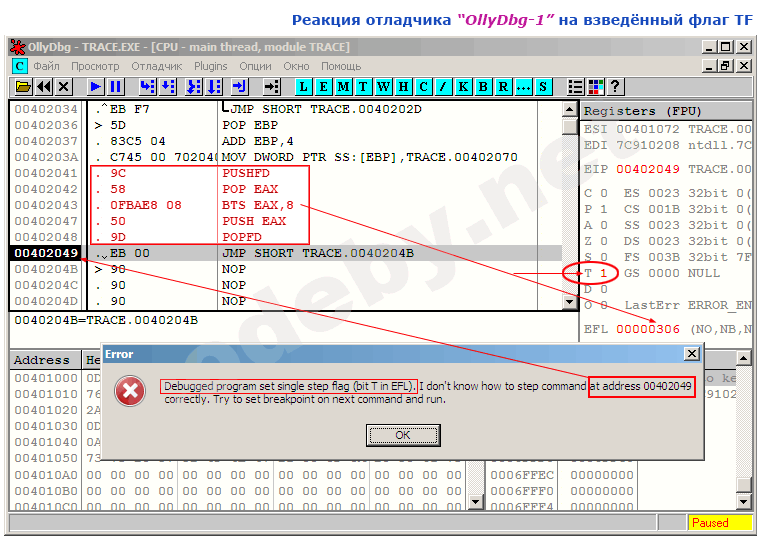This screenshot has width=764, height=542.
Task: Click stack pane scrollbar up arrow
Action: (x=743, y=359)
